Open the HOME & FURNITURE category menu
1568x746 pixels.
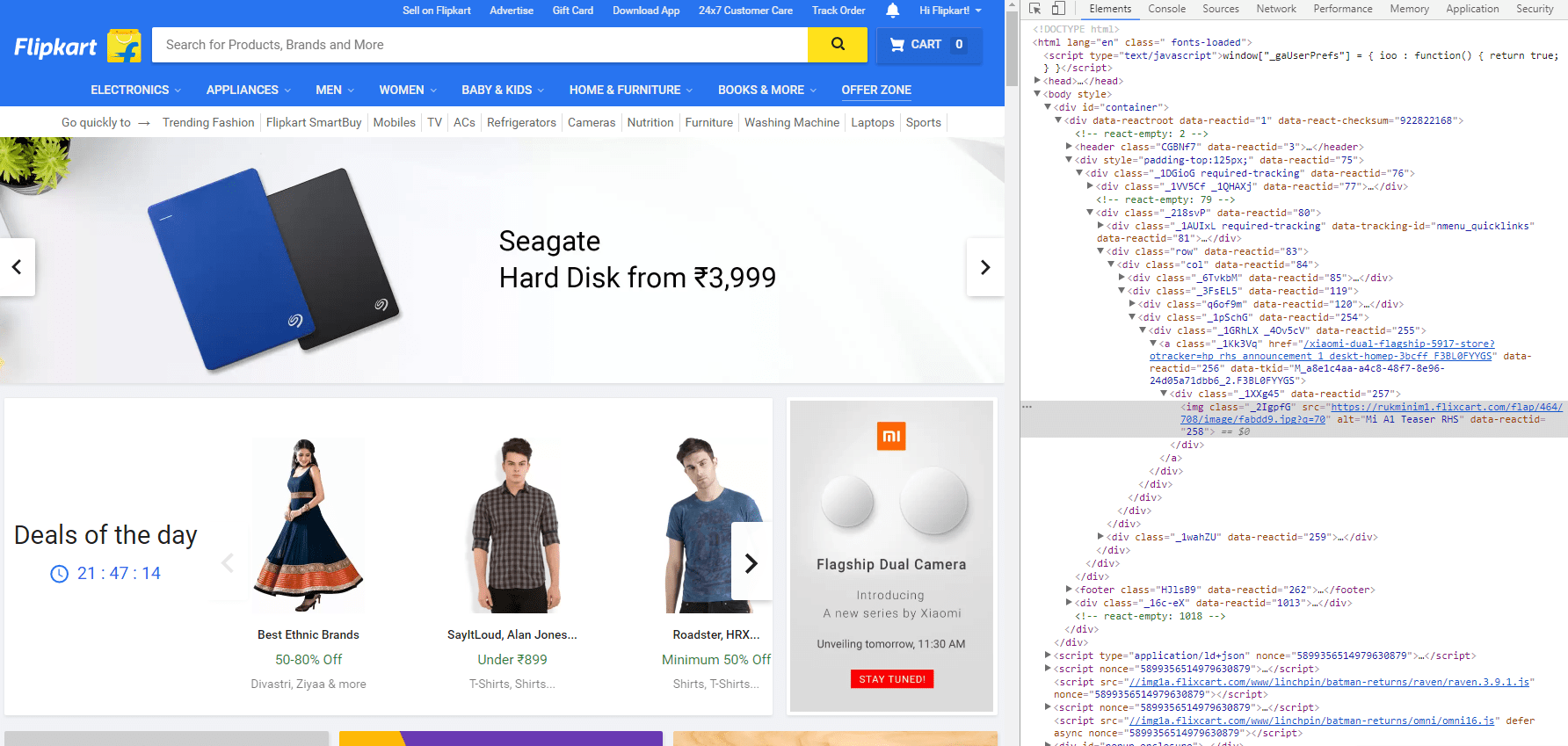(x=631, y=90)
